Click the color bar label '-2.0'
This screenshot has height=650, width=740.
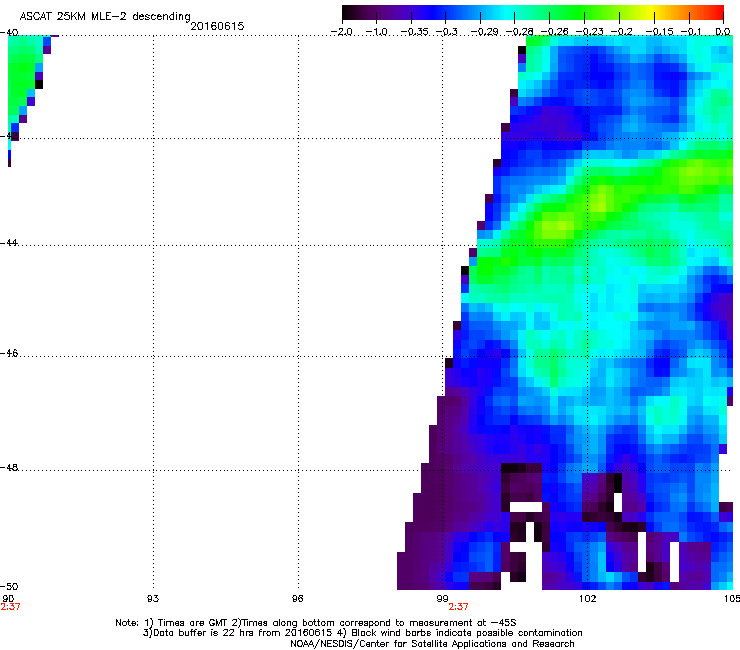tap(341, 32)
